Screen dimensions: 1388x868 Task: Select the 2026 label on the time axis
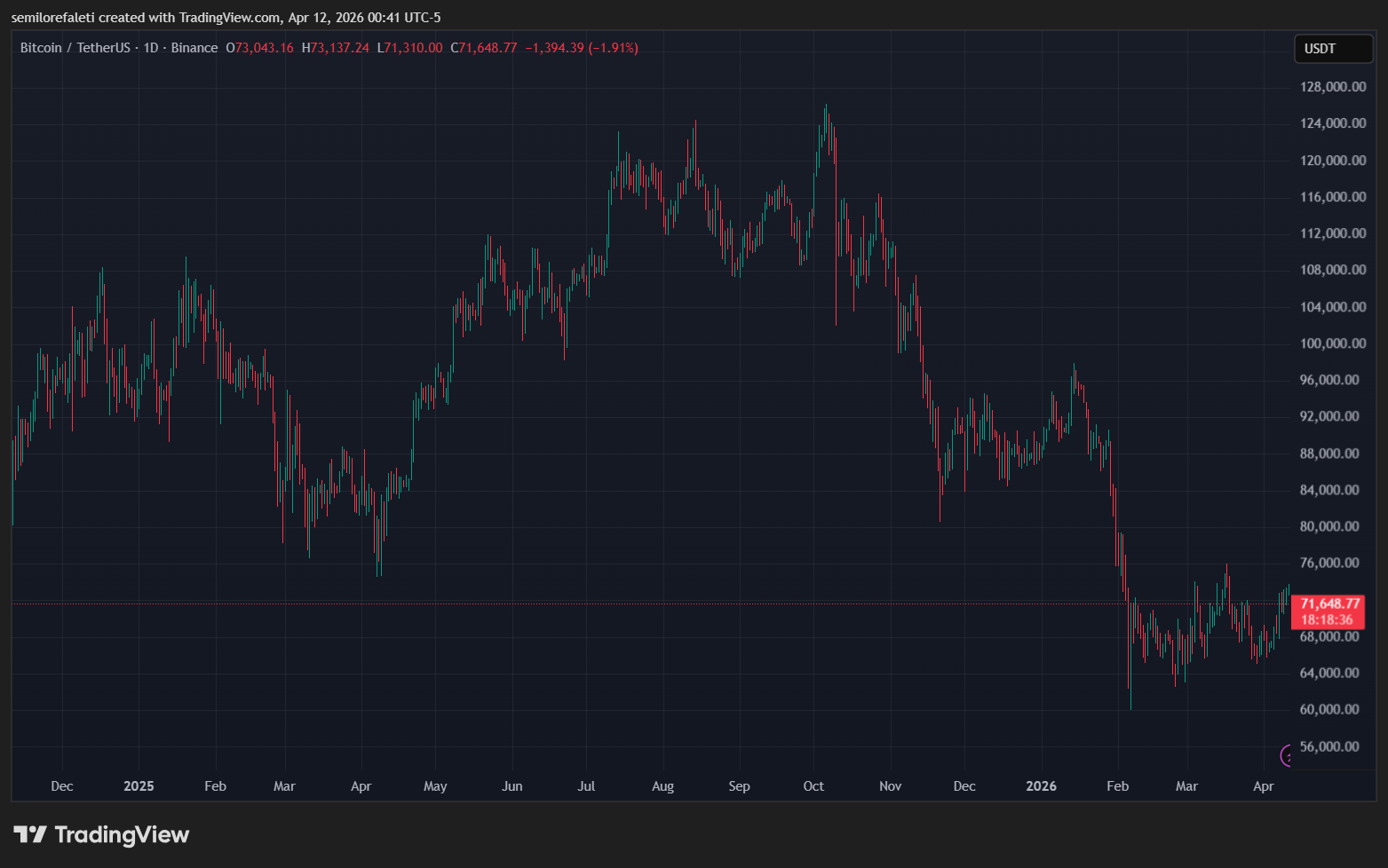pos(1041,786)
